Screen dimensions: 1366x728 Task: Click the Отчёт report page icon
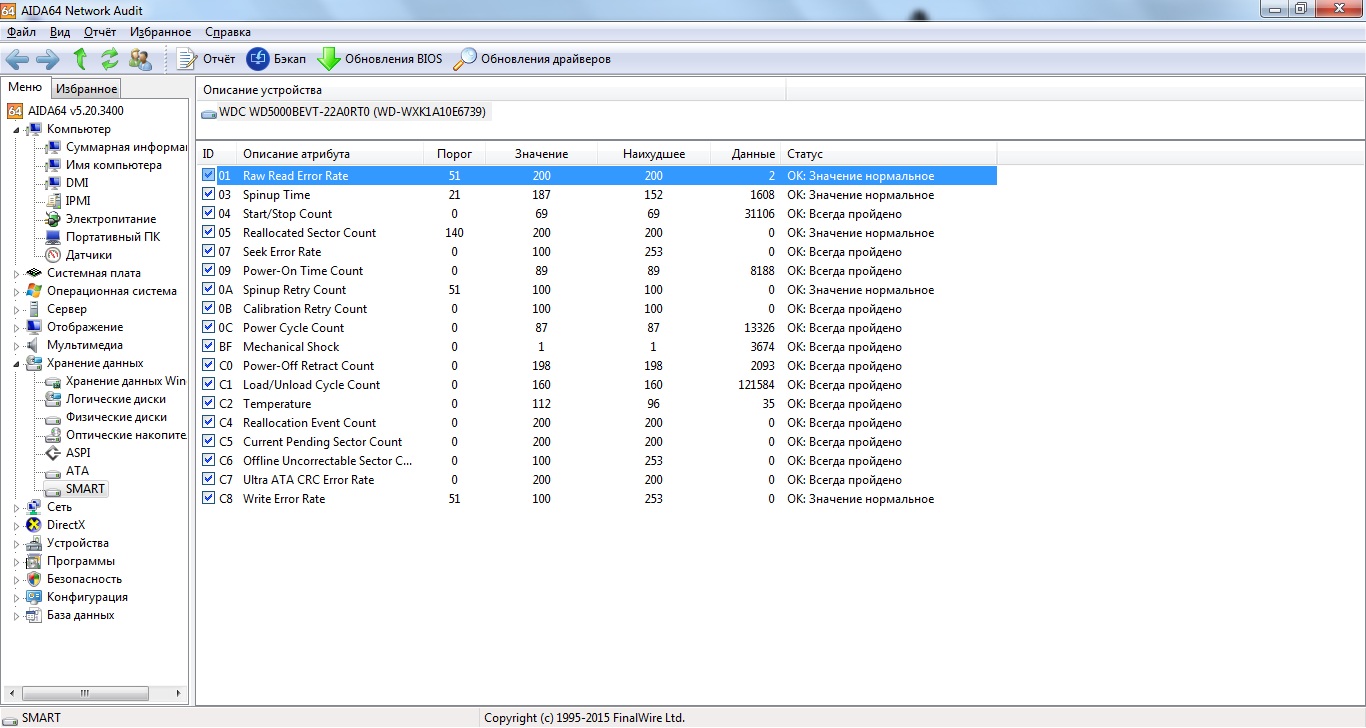(x=187, y=59)
